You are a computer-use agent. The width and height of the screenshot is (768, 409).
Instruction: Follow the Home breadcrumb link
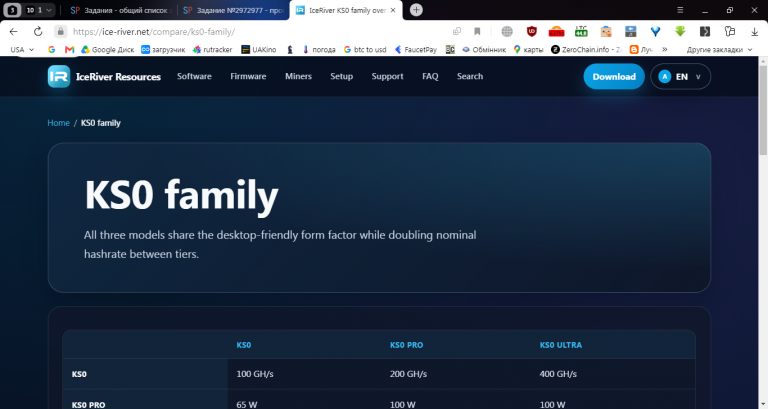[58, 123]
